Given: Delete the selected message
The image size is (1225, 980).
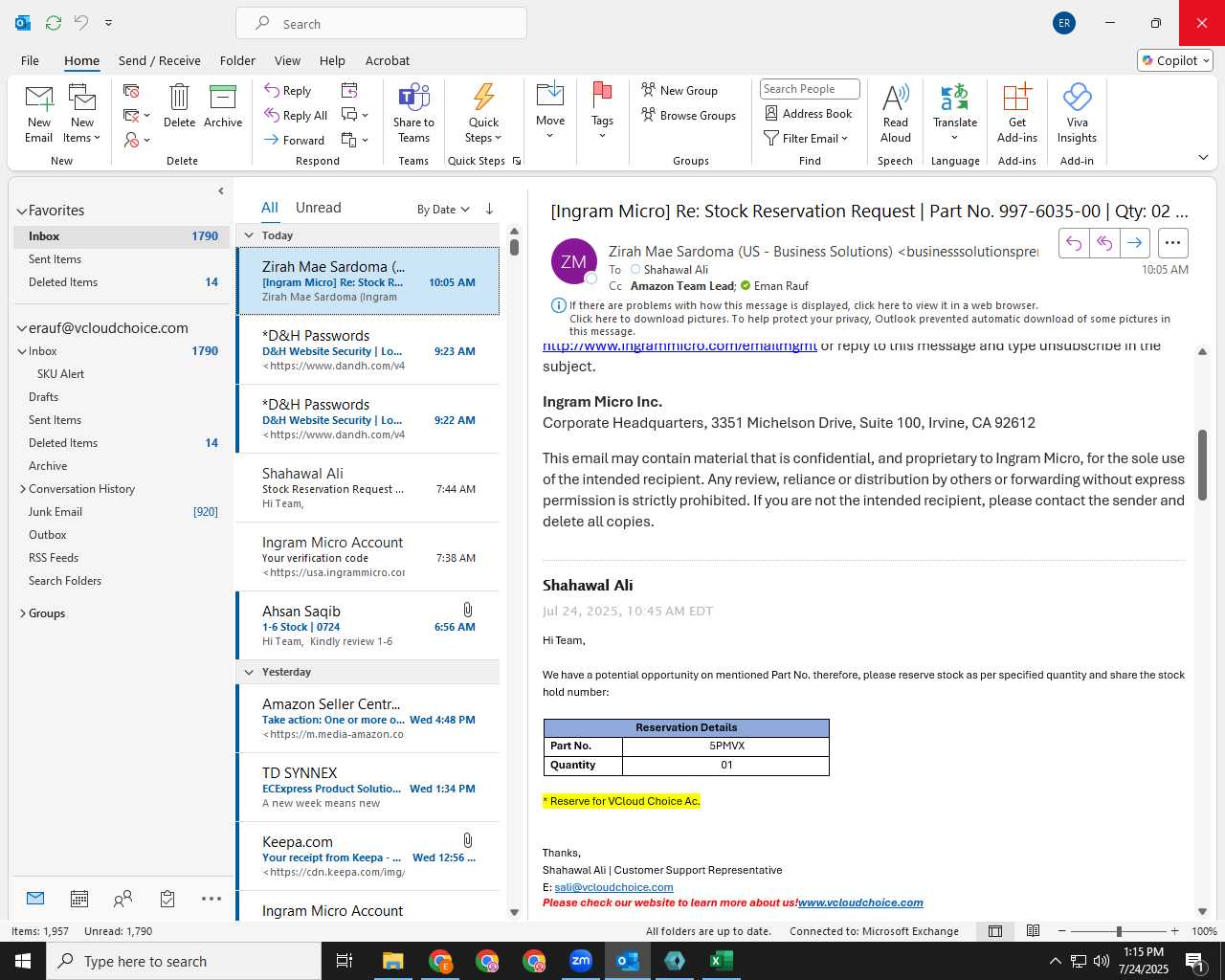Looking at the screenshot, I should click(179, 106).
